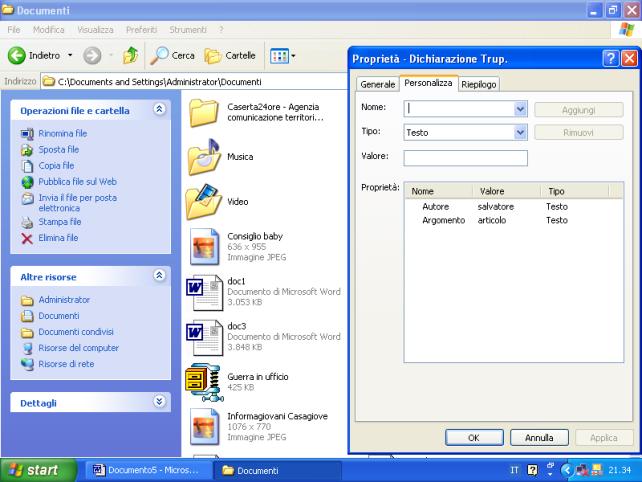Switch to Documento5 Microsoft Word taskbar button
The image size is (642, 482).
pyautogui.click(x=148, y=471)
